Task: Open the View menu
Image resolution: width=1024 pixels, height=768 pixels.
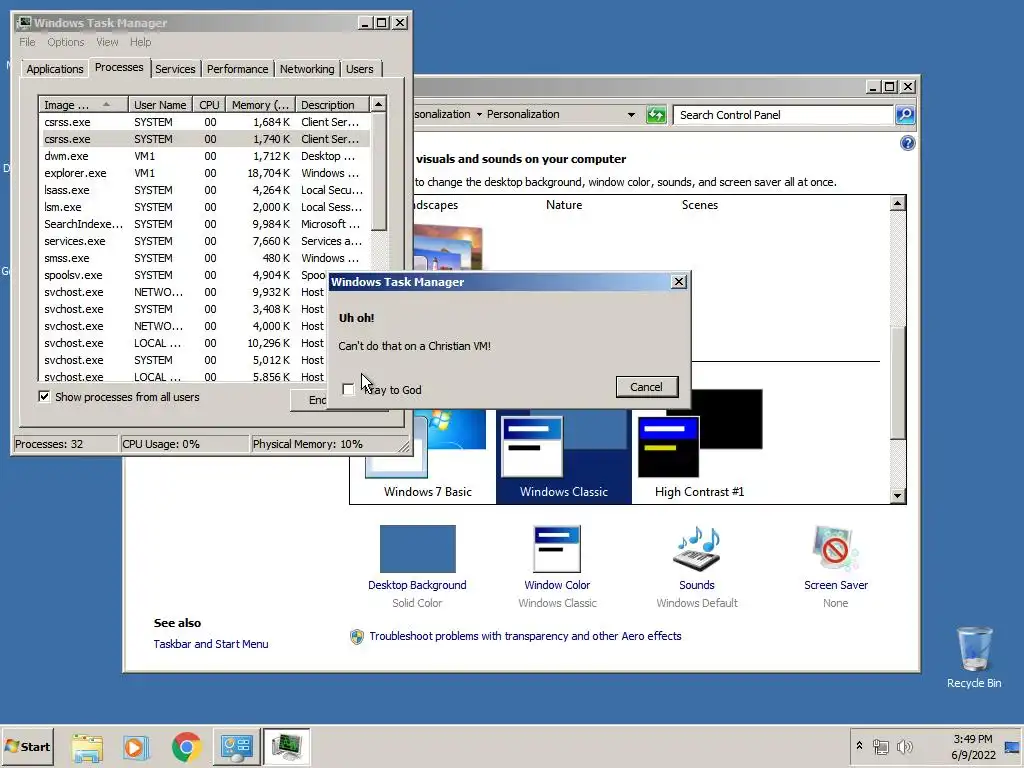Action: 107,42
